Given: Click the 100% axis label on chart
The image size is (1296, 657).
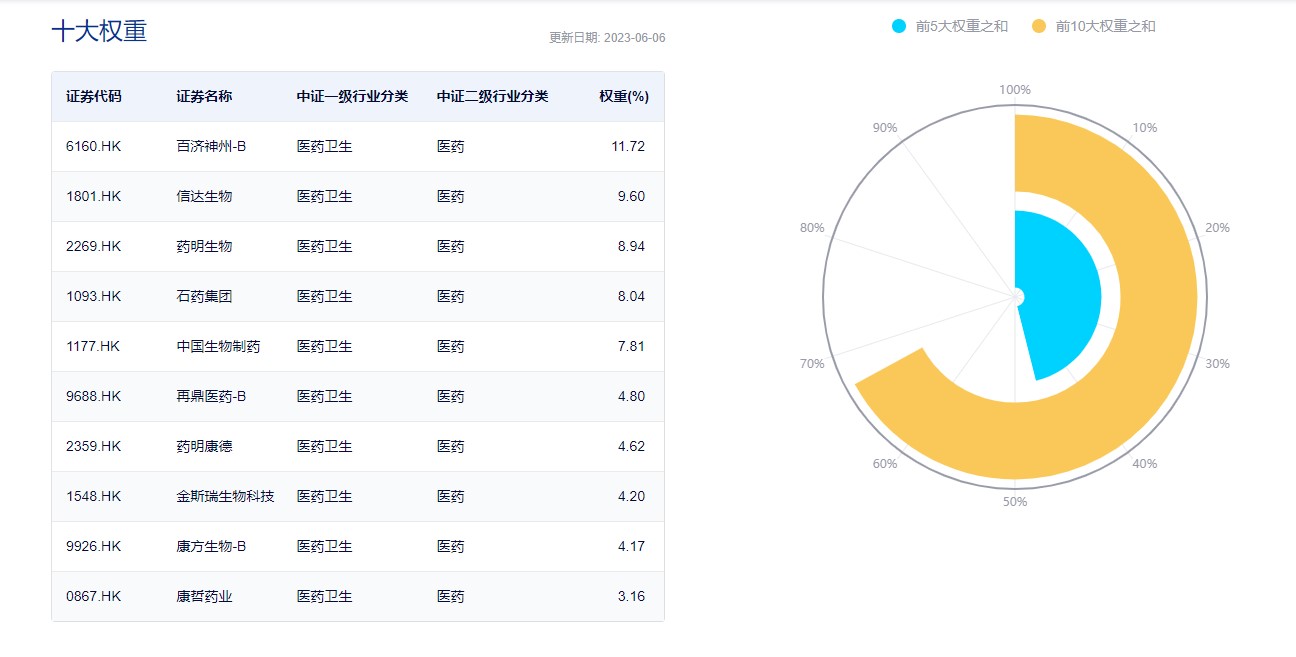Looking at the screenshot, I should [x=1015, y=90].
